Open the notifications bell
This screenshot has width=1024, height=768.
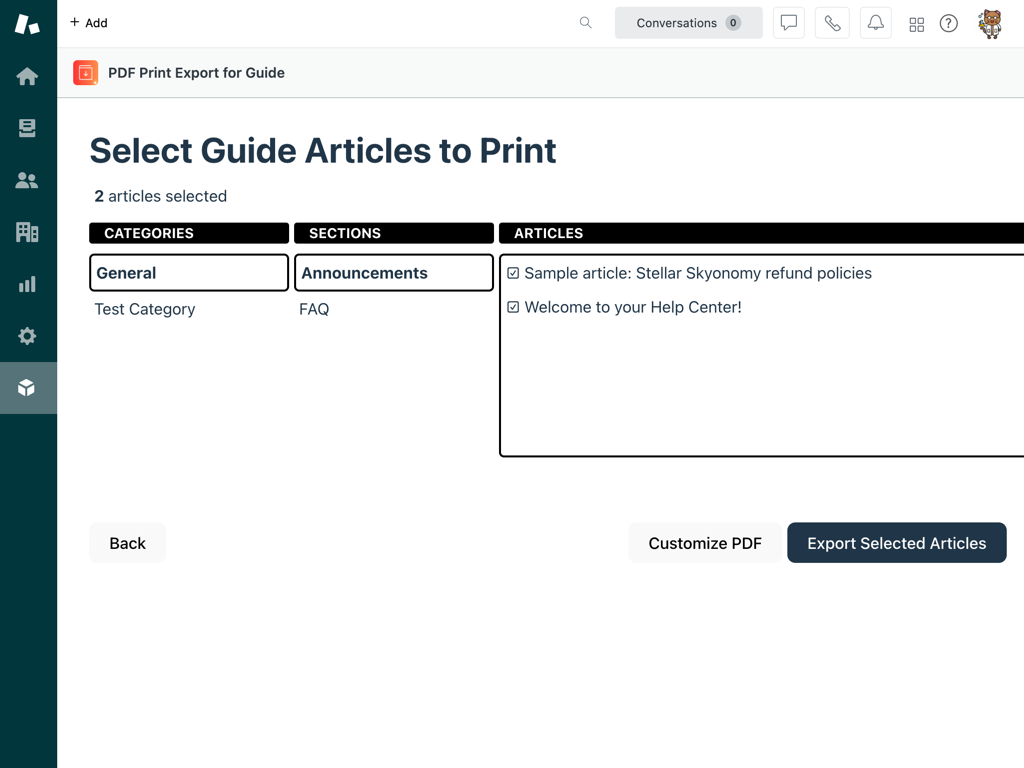pos(875,23)
